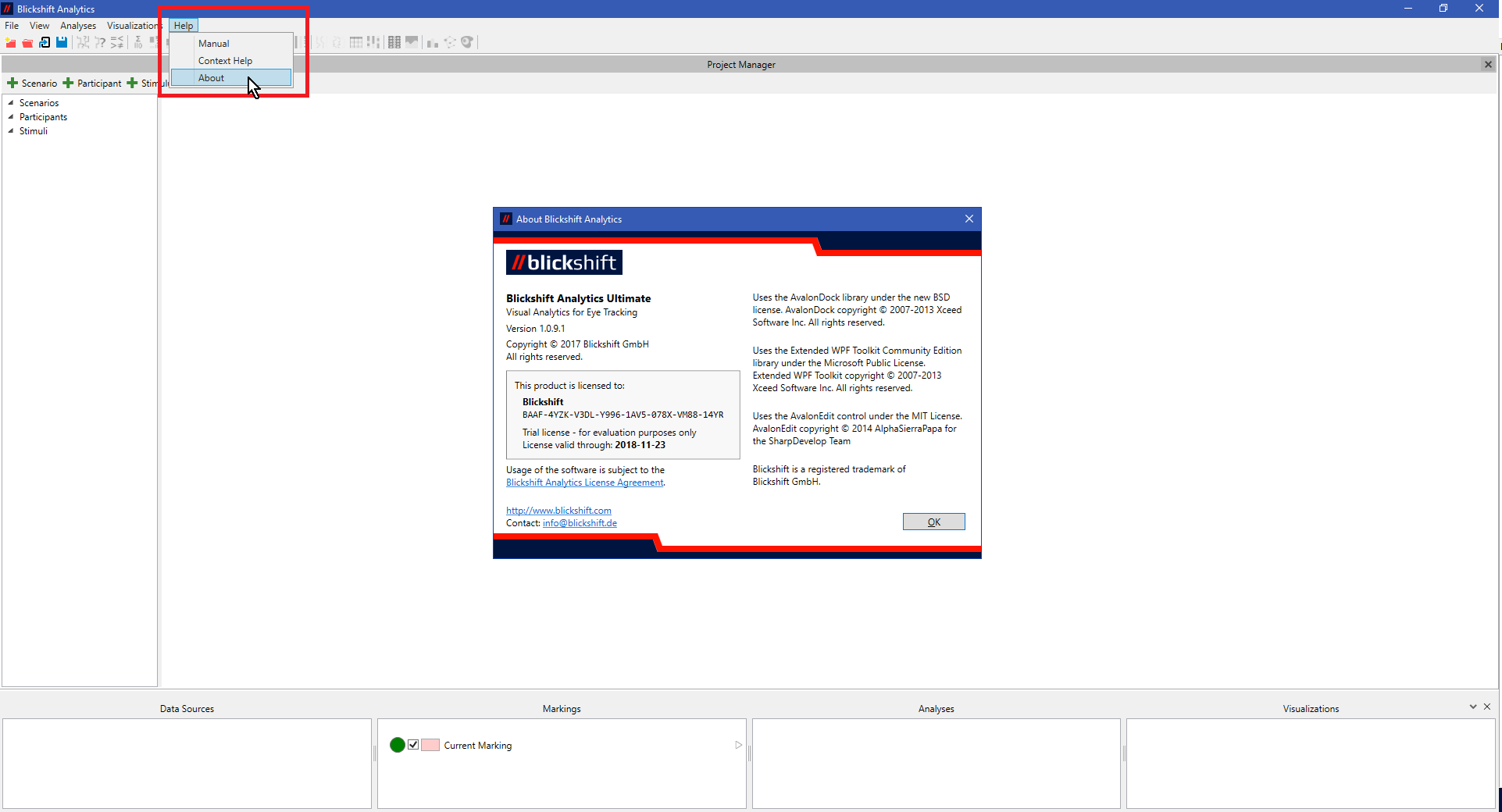Open the Blickshift Analytics License Agreement link

coord(584,483)
